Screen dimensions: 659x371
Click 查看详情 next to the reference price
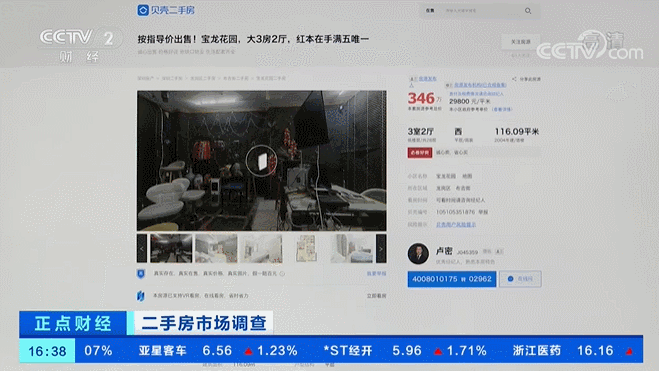pyautogui.click(x=502, y=109)
